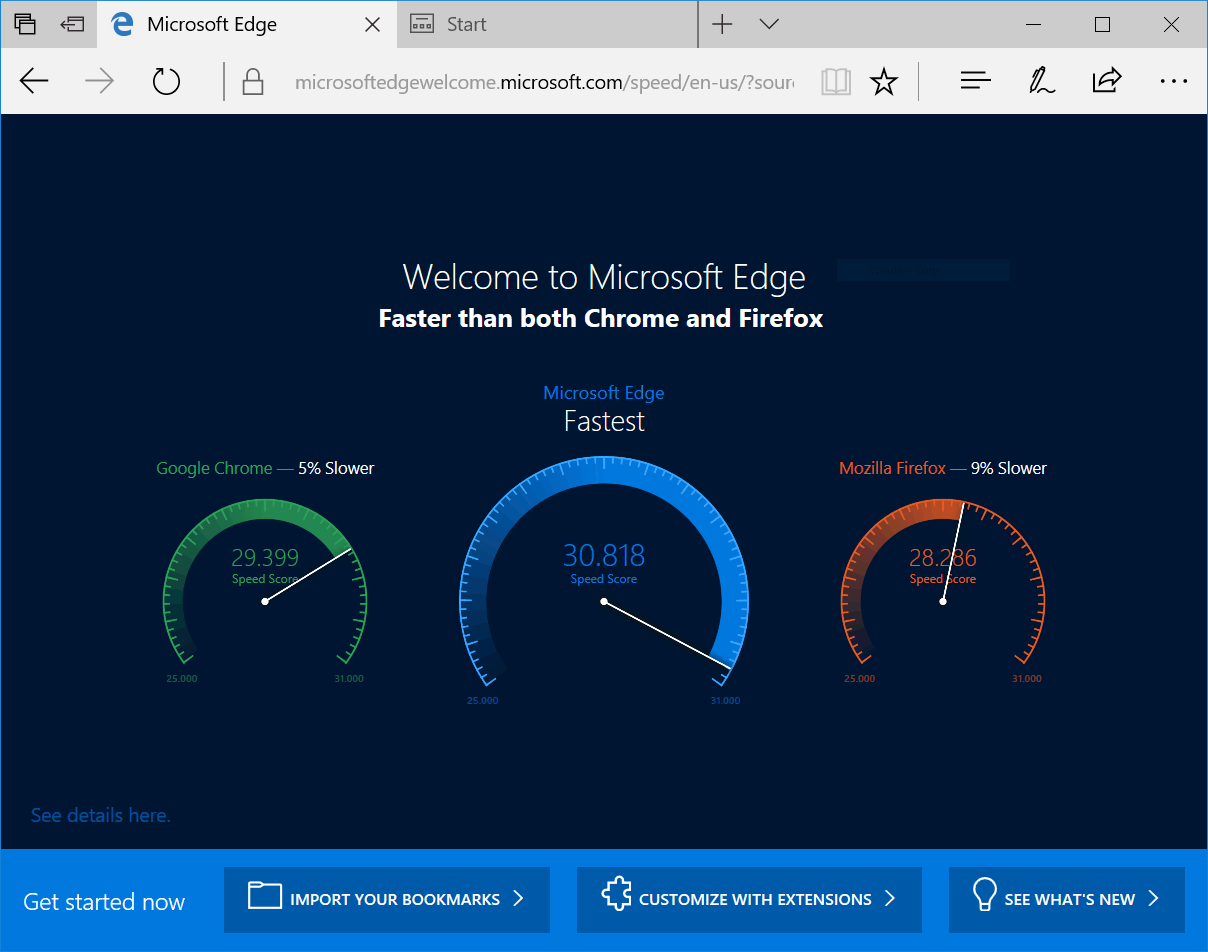Show tab previews chevron
The image size is (1208, 952).
pyautogui.click(x=769, y=24)
